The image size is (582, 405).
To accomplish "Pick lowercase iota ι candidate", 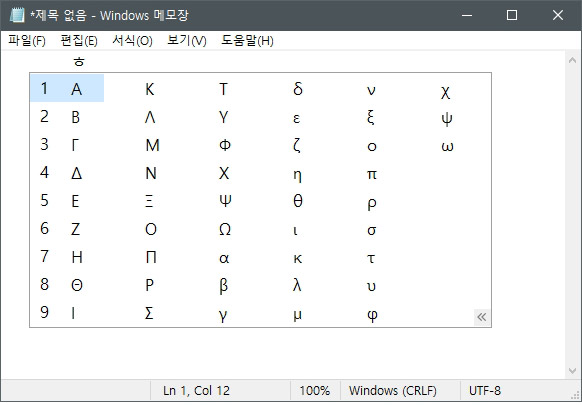I will pyautogui.click(x=295, y=231).
